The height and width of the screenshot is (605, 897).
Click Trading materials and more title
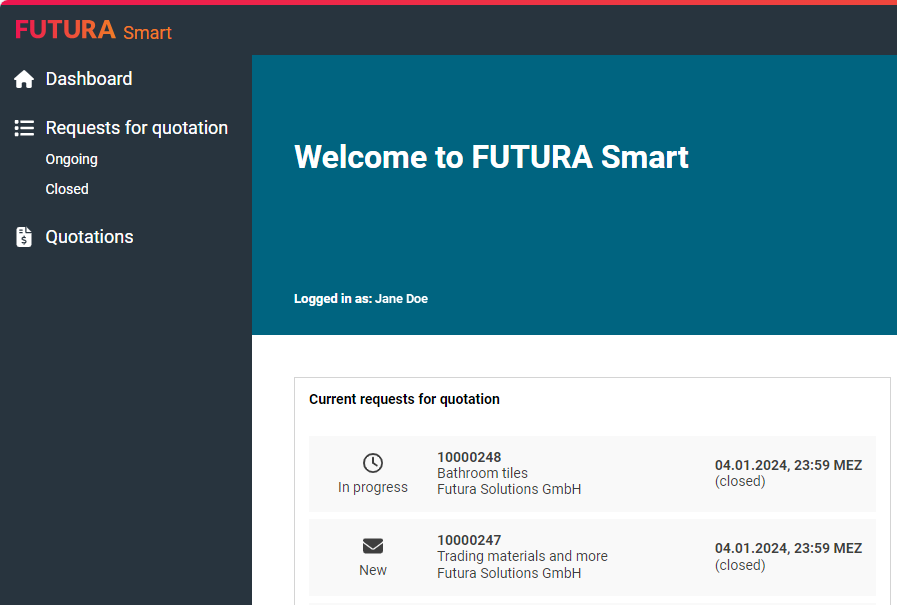click(x=522, y=556)
